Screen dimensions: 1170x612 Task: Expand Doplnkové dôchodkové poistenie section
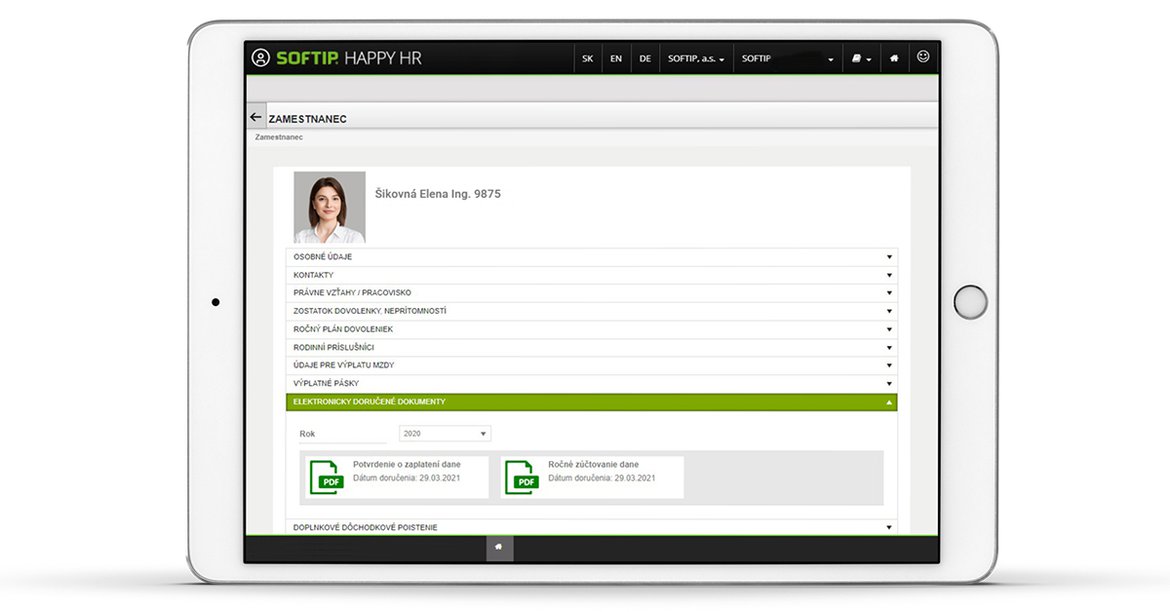pos(591,527)
